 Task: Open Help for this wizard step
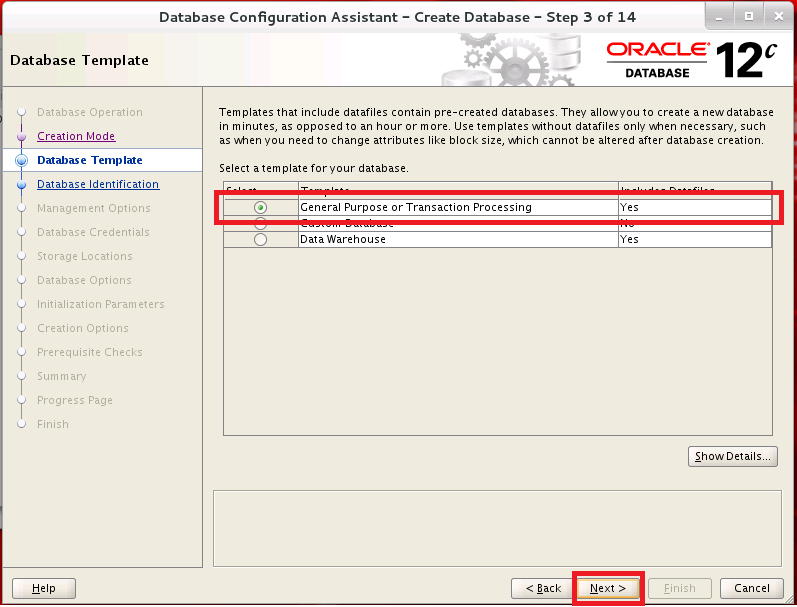click(x=44, y=588)
